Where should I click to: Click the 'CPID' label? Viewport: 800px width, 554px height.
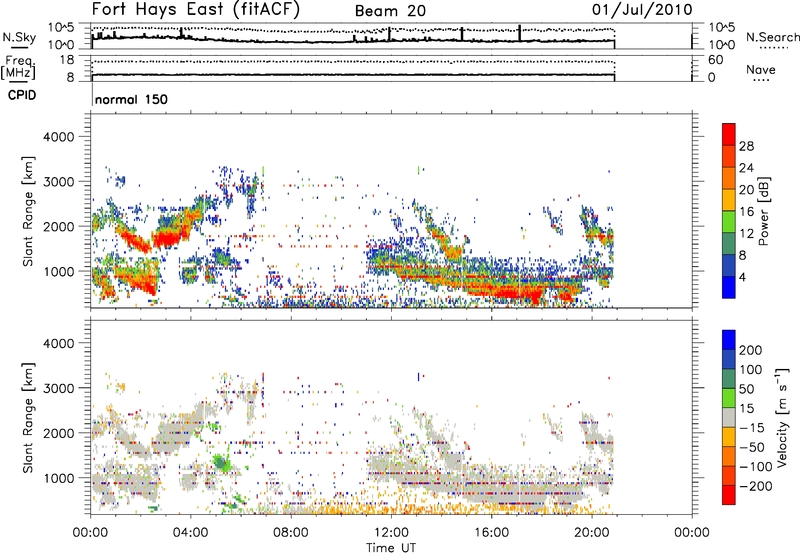pyautogui.click(x=22, y=95)
